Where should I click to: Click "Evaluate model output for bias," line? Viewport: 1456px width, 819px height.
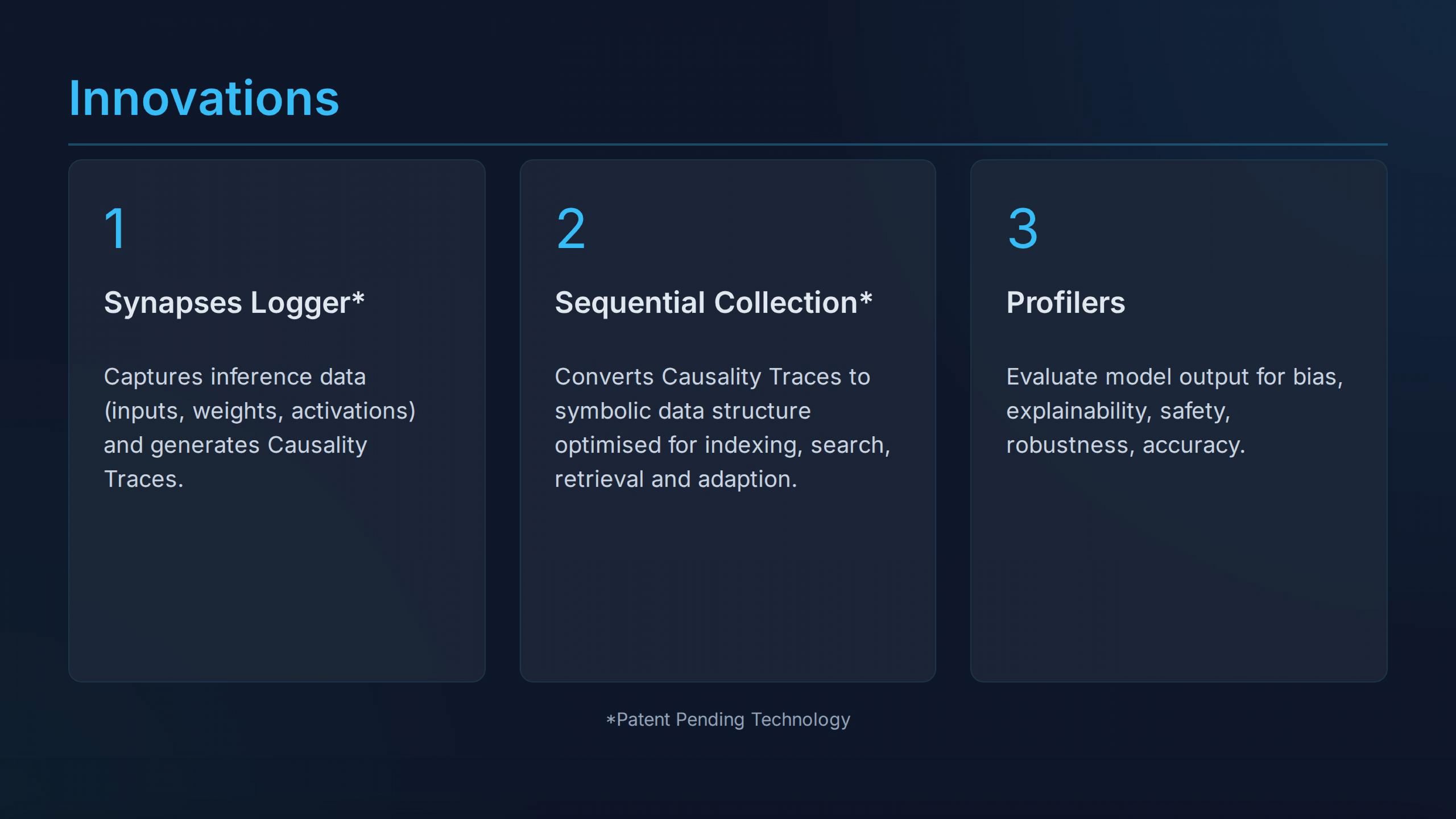click(1174, 377)
